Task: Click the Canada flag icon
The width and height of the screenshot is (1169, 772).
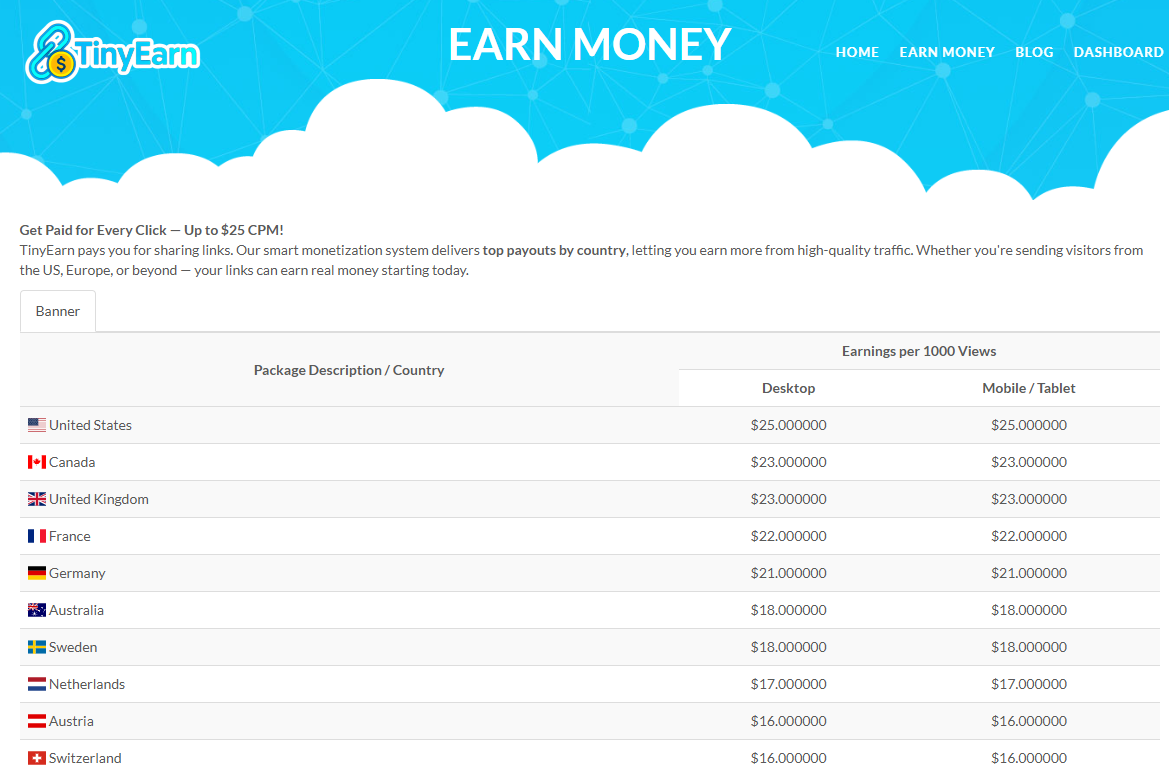Action: point(37,462)
